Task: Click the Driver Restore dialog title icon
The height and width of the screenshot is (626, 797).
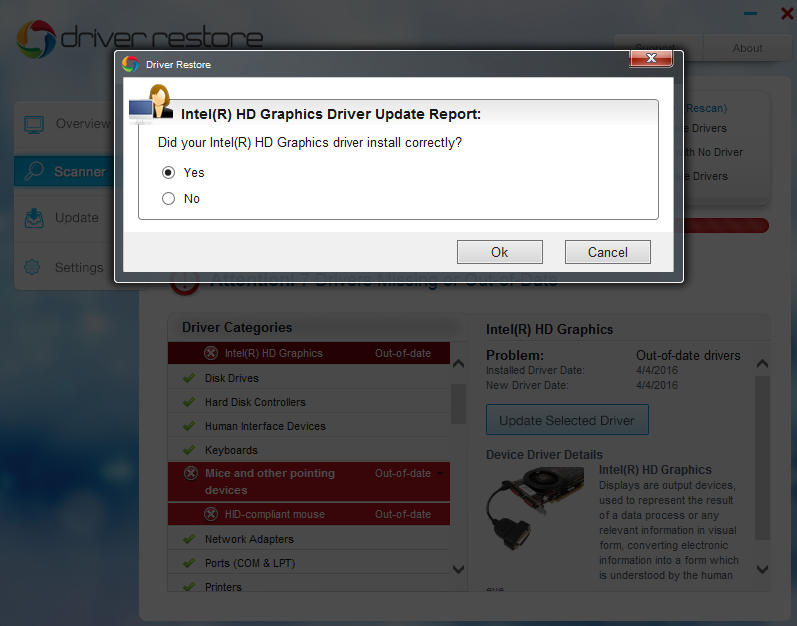Action: click(130, 64)
